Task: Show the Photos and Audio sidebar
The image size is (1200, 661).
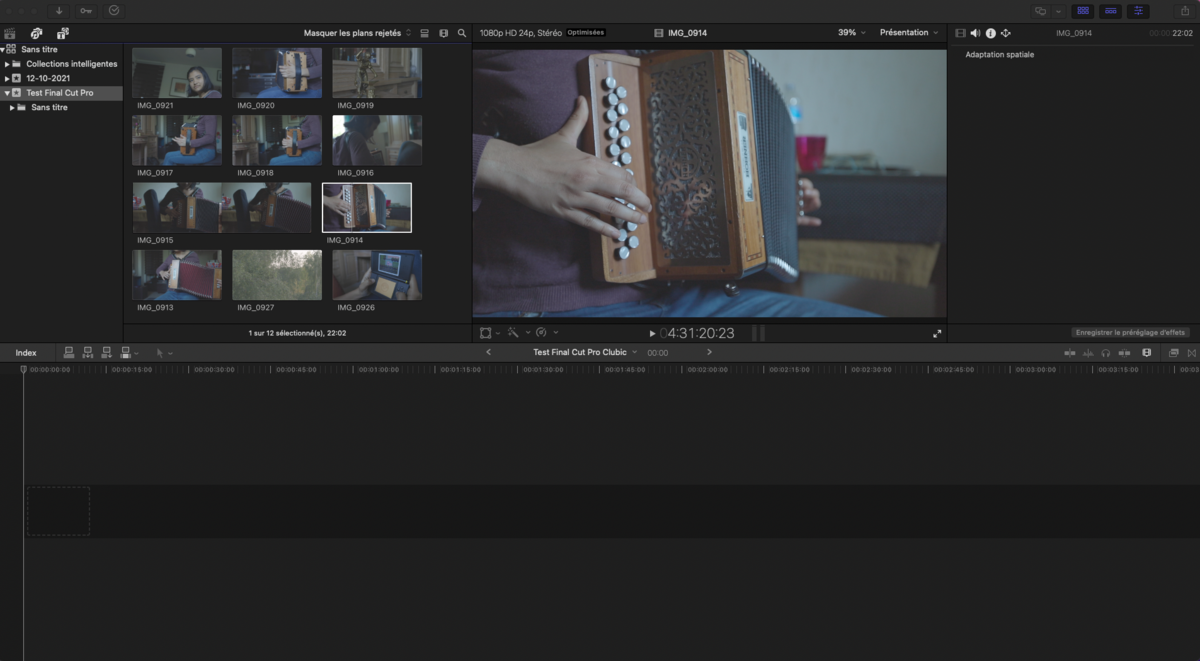Action: pyautogui.click(x=36, y=33)
